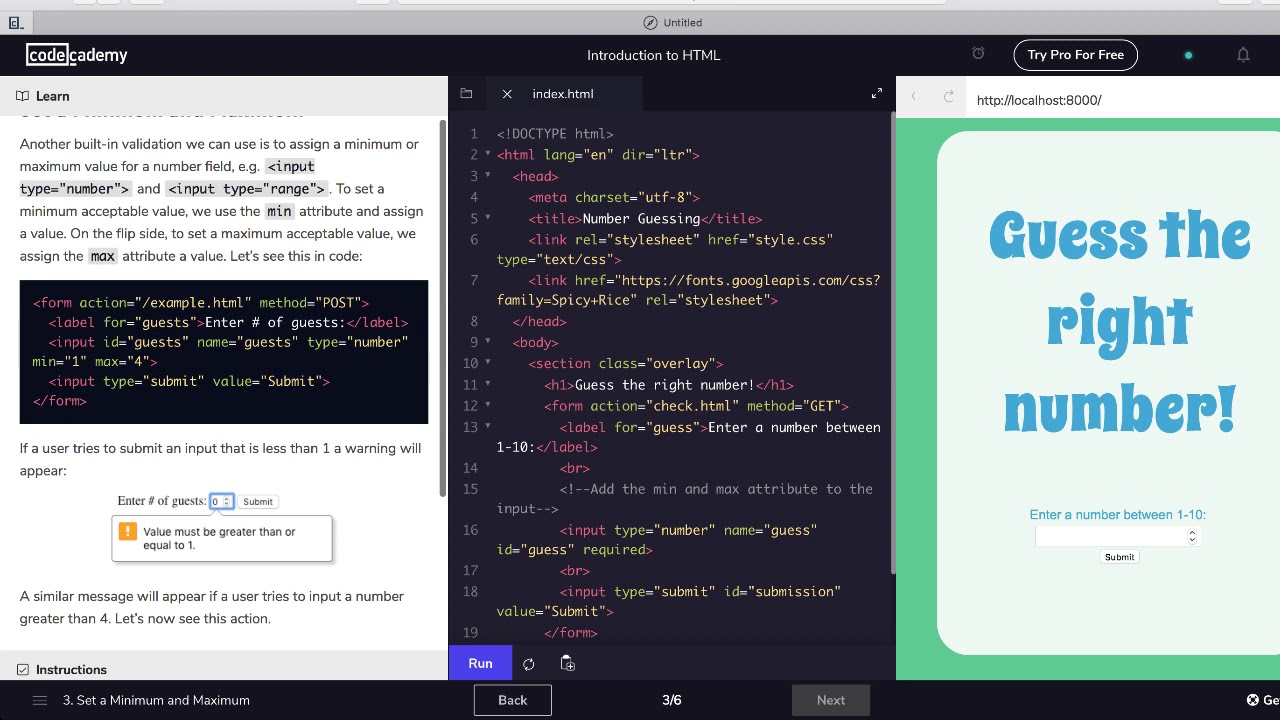Image resolution: width=1280 pixels, height=720 pixels.
Task: Collapse the body tag fold arrow, line 9
Action: pyautogui.click(x=488, y=342)
